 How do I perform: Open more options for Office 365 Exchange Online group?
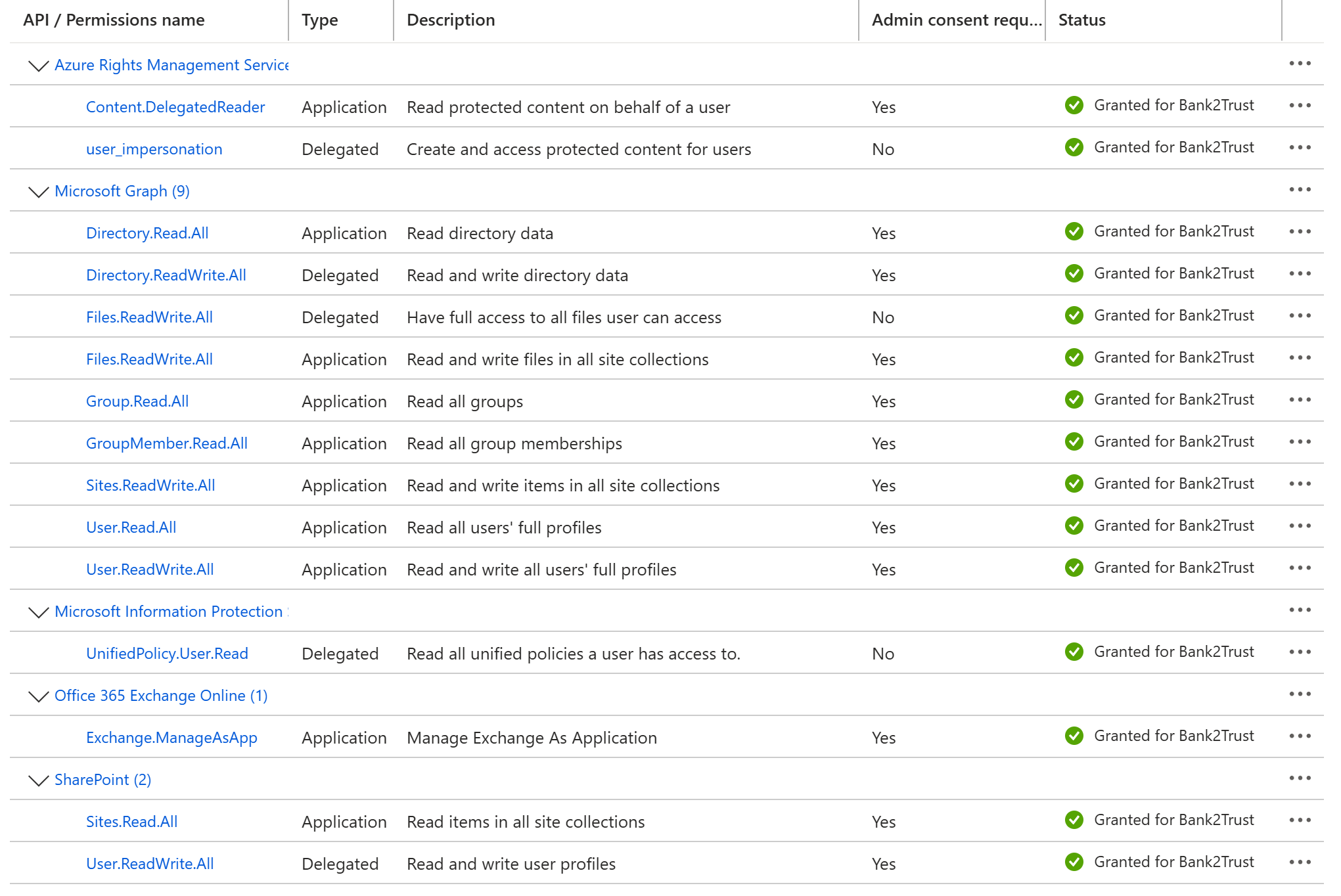[x=1300, y=694]
